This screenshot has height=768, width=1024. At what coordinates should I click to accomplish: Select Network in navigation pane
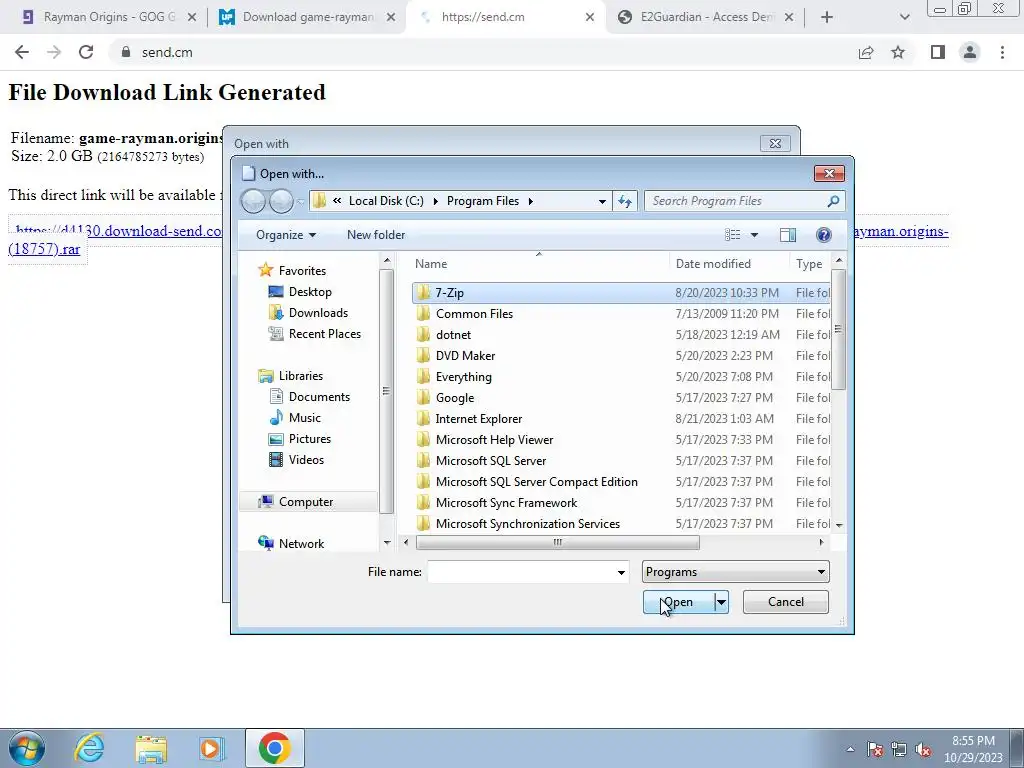pos(291,543)
